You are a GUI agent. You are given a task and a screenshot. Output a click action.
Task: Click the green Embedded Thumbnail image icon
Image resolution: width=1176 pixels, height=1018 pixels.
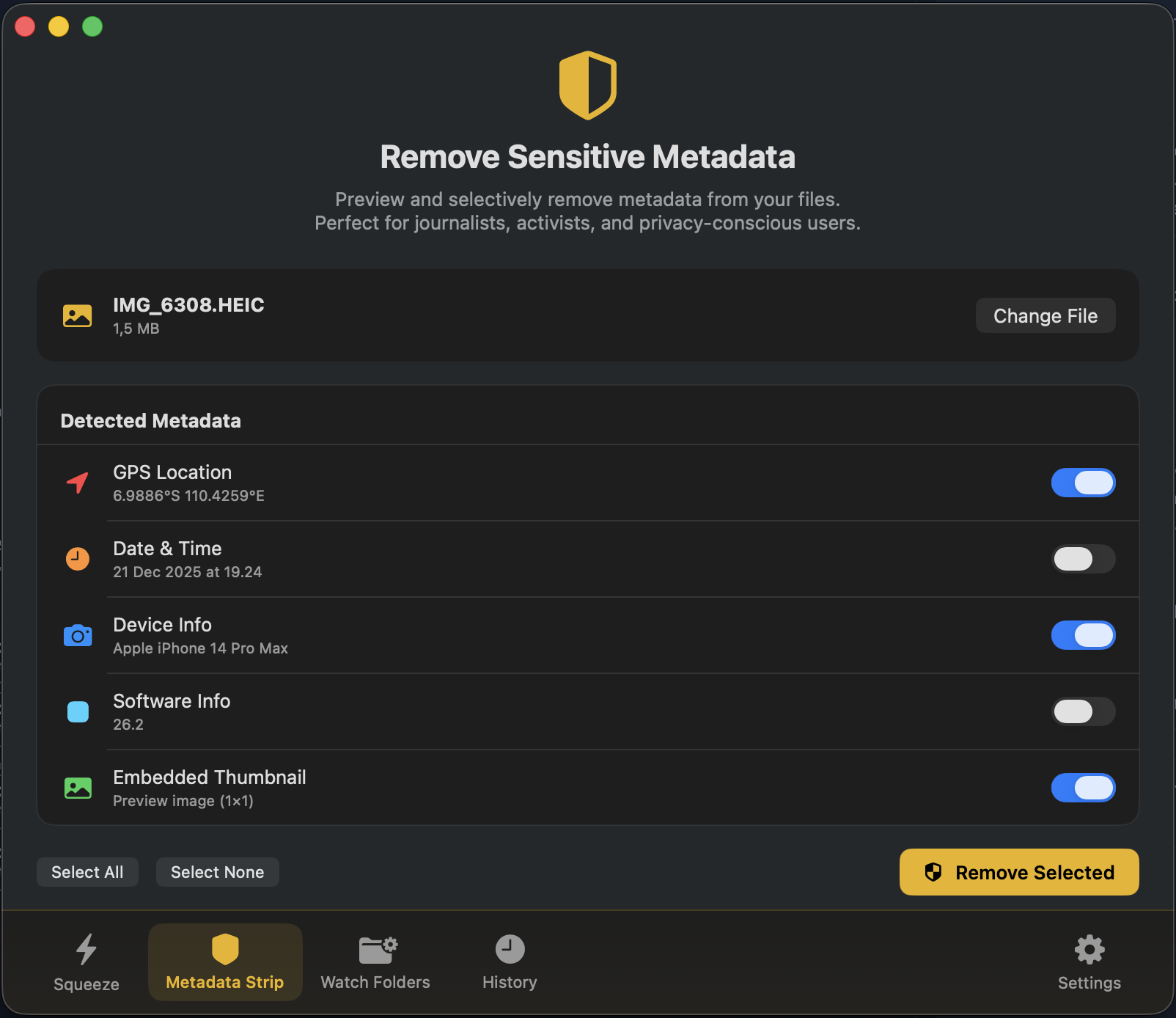(78, 788)
